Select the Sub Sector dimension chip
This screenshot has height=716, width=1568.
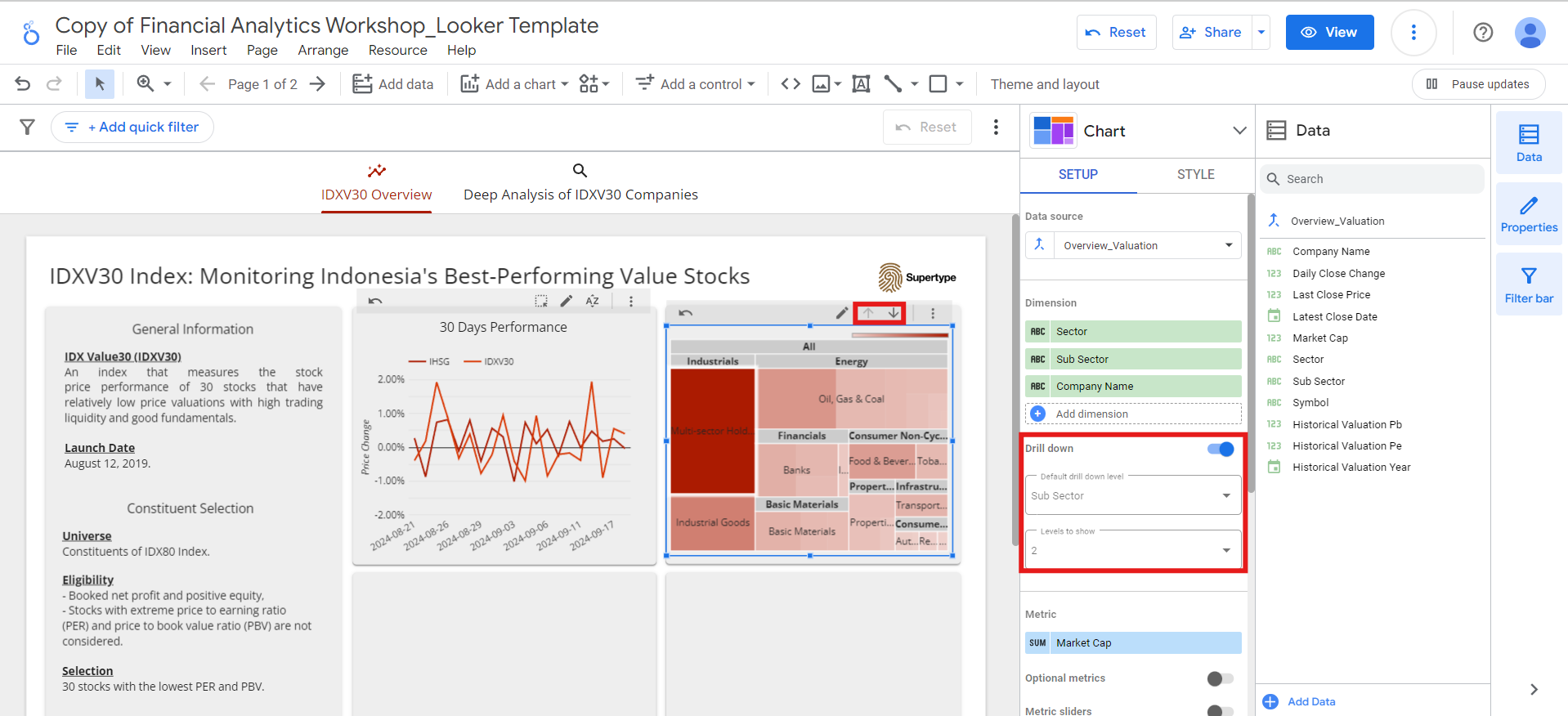1133,359
